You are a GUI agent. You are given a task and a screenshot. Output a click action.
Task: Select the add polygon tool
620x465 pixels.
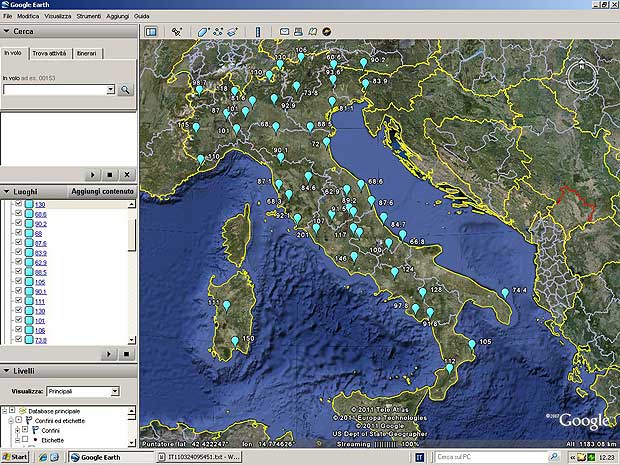point(201,32)
